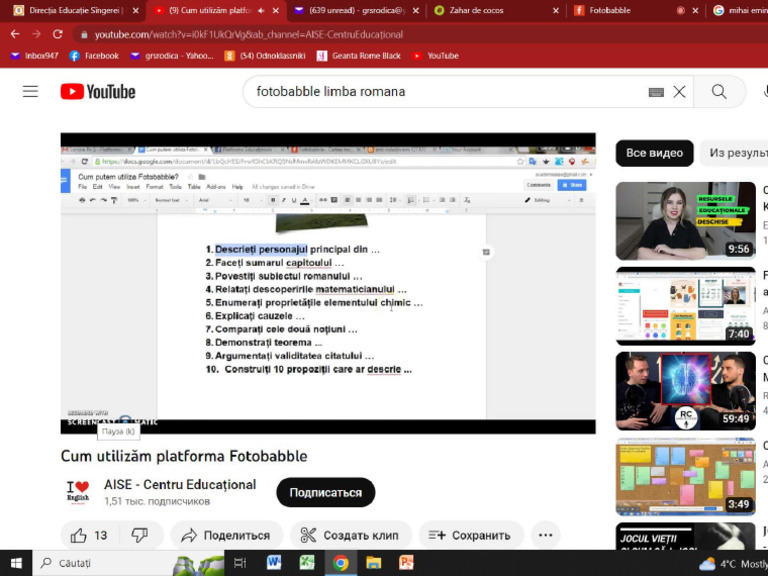The height and width of the screenshot is (576, 768).
Task: Switch to the Zahar de cocos tab
Action: (x=488, y=10)
